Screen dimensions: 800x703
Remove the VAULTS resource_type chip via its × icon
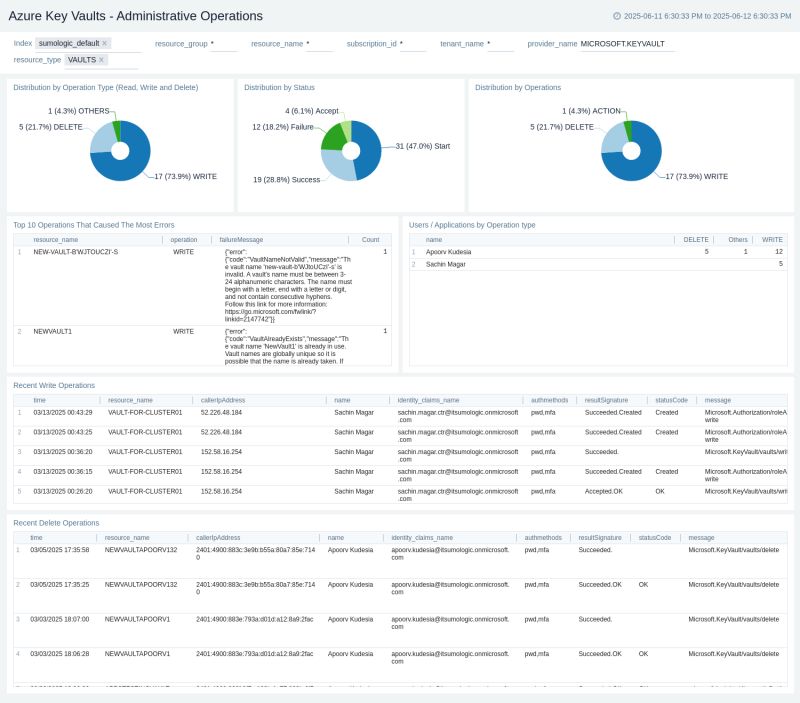(x=99, y=60)
